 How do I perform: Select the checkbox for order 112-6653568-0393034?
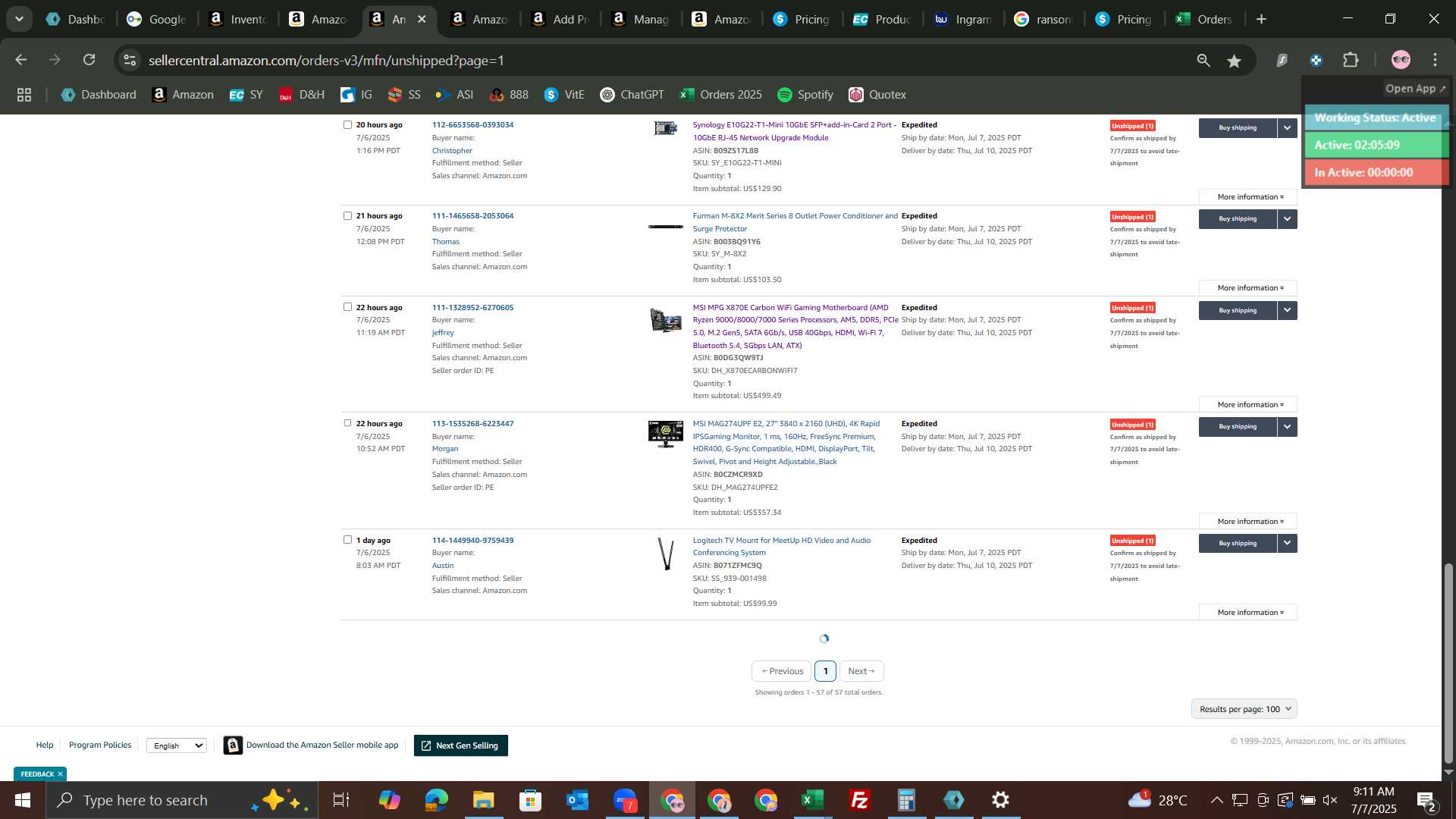pyautogui.click(x=347, y=125)
